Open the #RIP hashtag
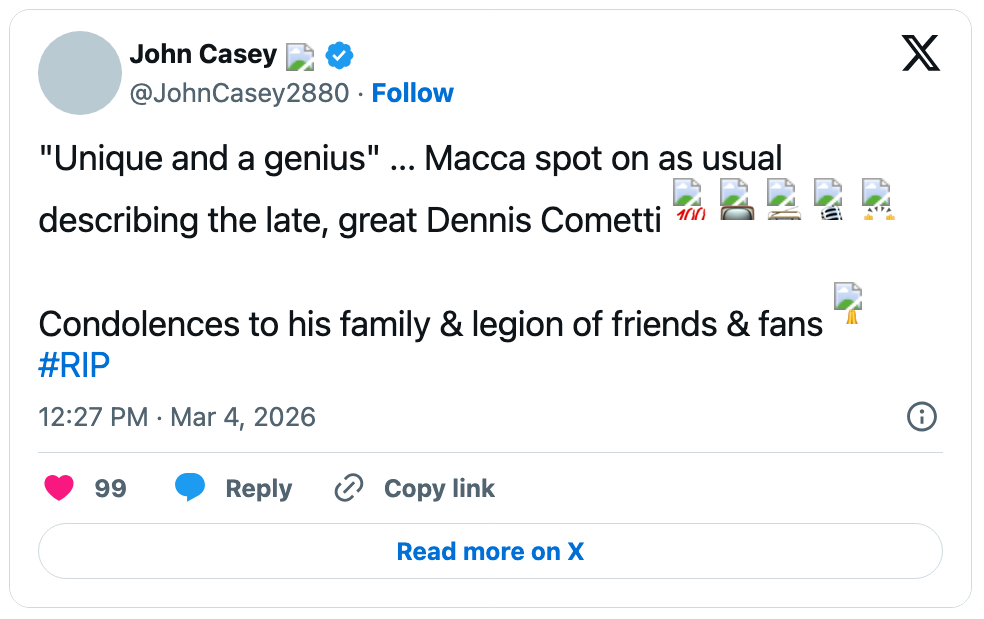This screenshot has width=984, height=619. pyautogui.click(x=74, y=366)
